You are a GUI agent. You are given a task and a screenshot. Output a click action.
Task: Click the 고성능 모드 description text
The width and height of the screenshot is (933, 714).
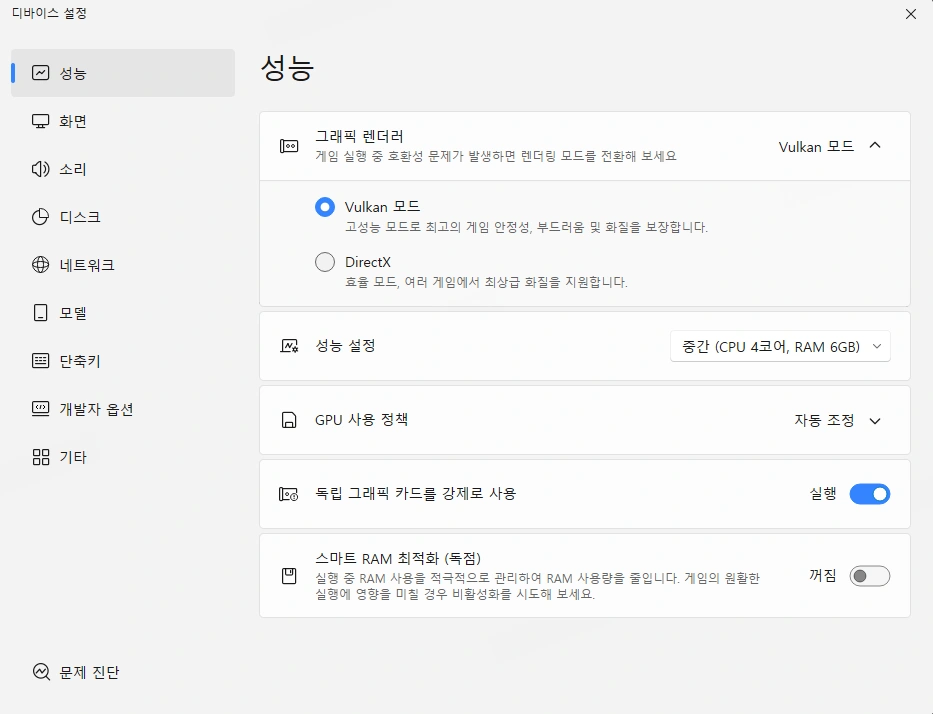tap(527, 227)
